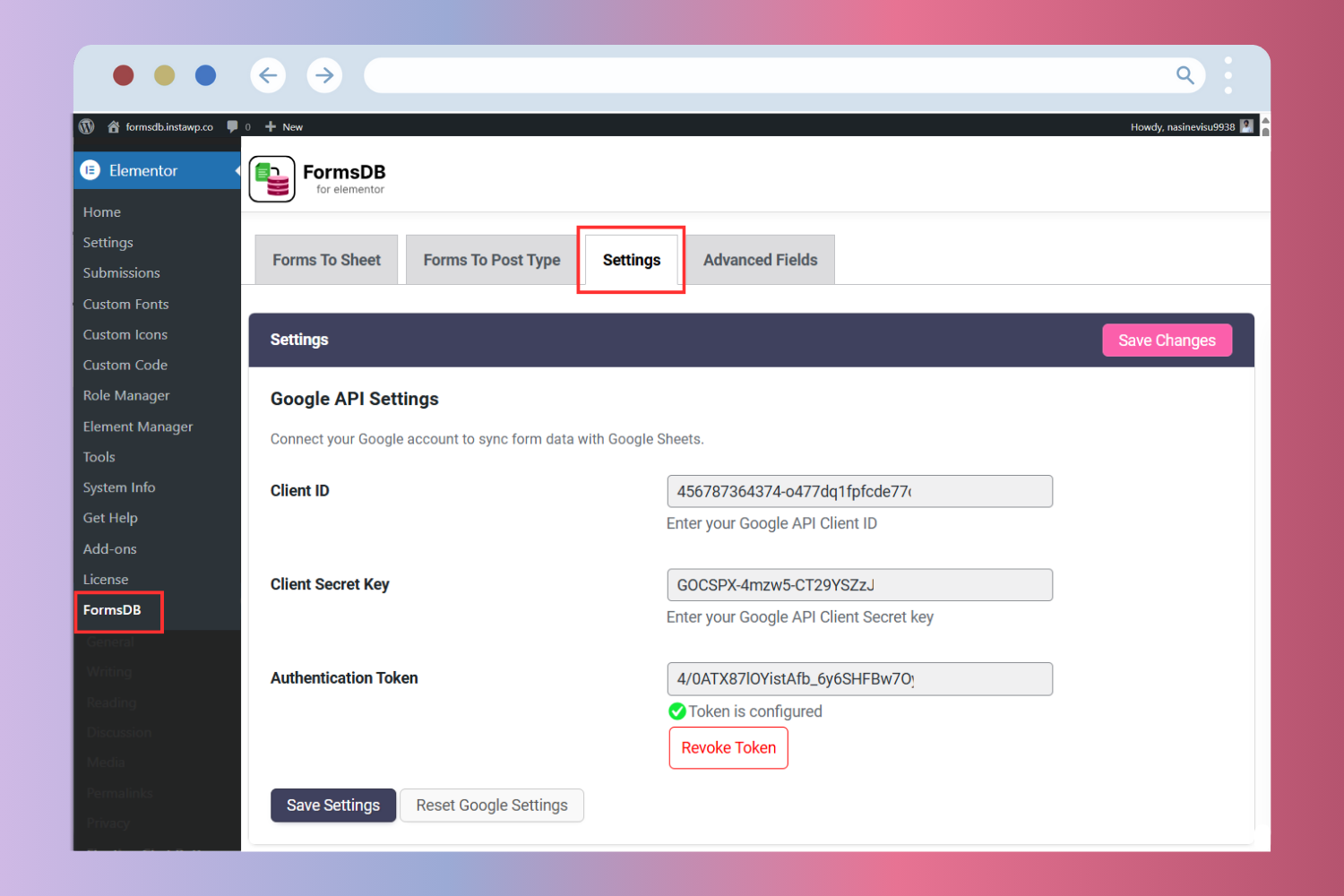Click the green Token is configured checkmark
The height and width of the screenshot is (896, 1344).
pos(677,711)
